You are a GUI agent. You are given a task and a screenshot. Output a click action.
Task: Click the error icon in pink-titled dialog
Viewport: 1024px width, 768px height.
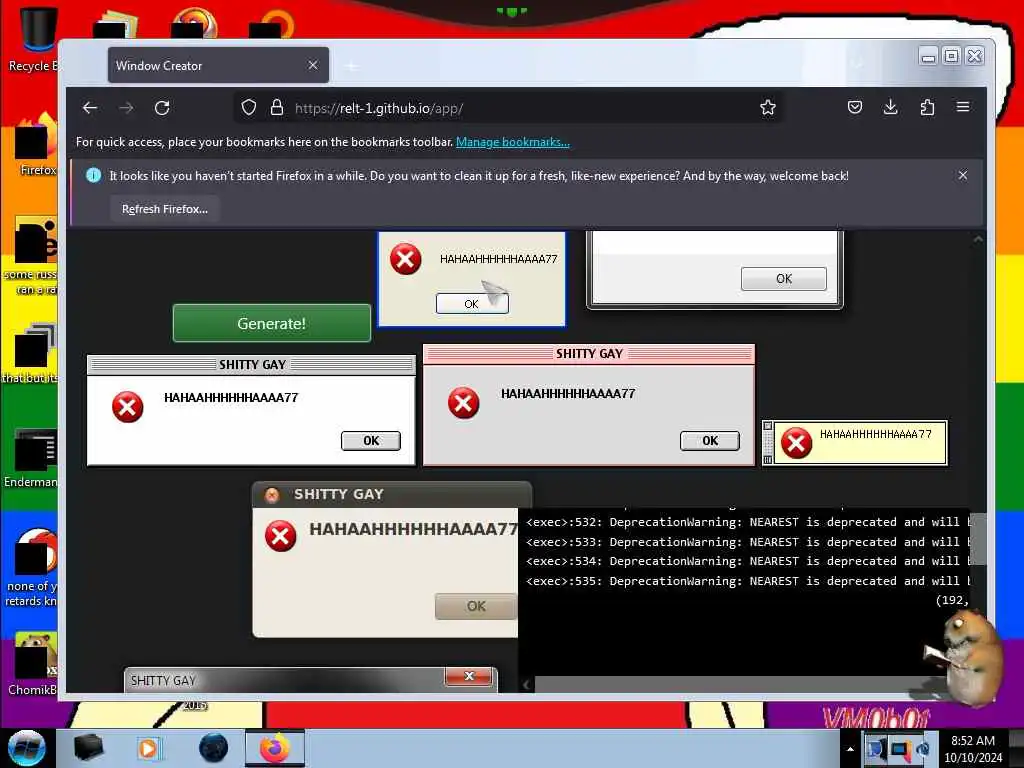point(464,402)
